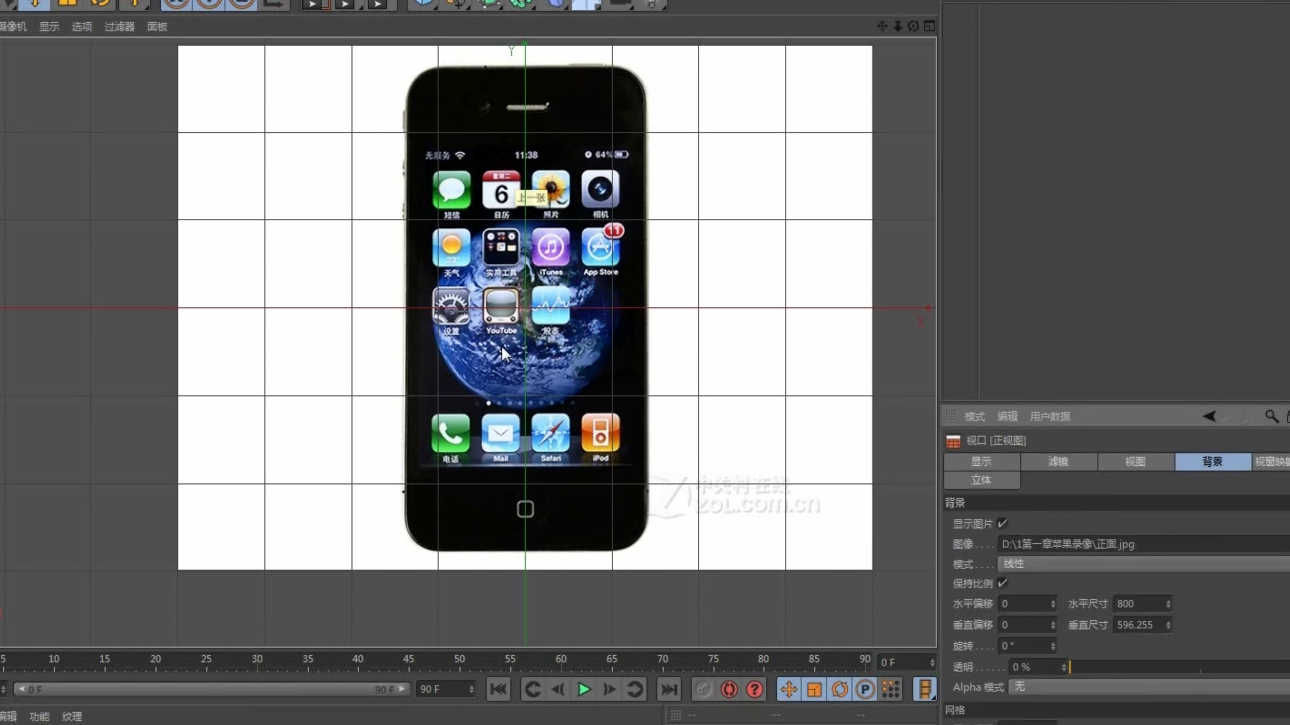Toggle autokeying red circular icon

coord(729,689)
